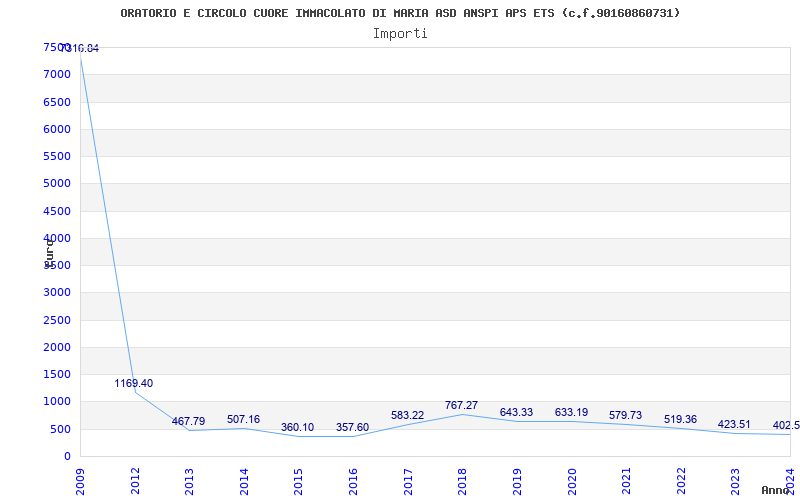Image resolution: width=800 pixels, height=500 pixels.
Task: Click the Anno axis title
Action: click(x=777, y=490)
